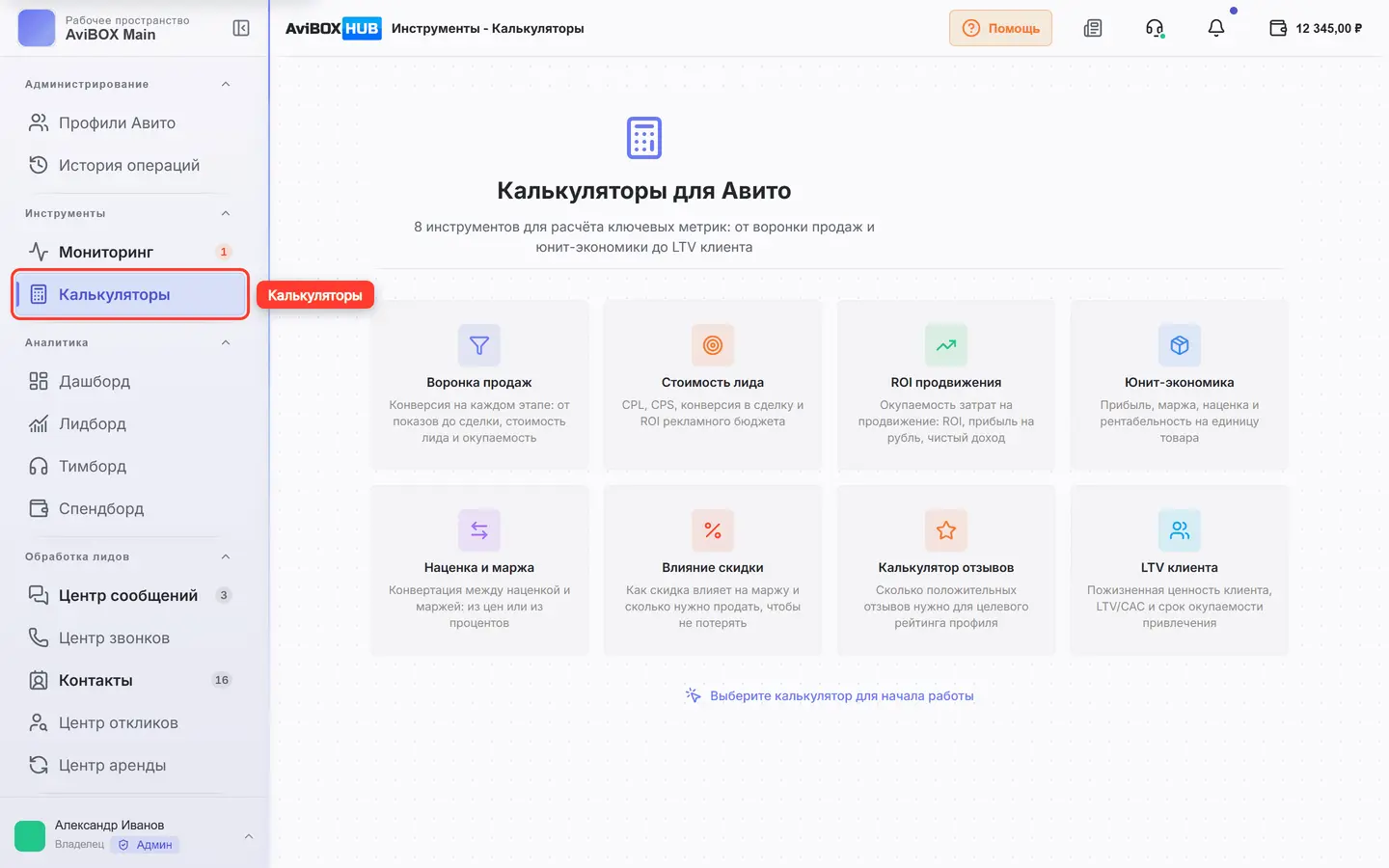Open the notifications bell
Viewport: 1389px width, 868px height.
coord(1216,28)
